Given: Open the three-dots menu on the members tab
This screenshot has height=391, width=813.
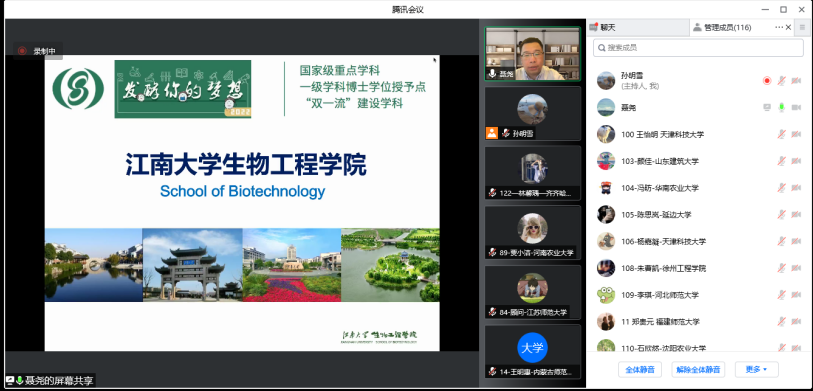Looking at the screenshot, I should [x=779, y=27].
